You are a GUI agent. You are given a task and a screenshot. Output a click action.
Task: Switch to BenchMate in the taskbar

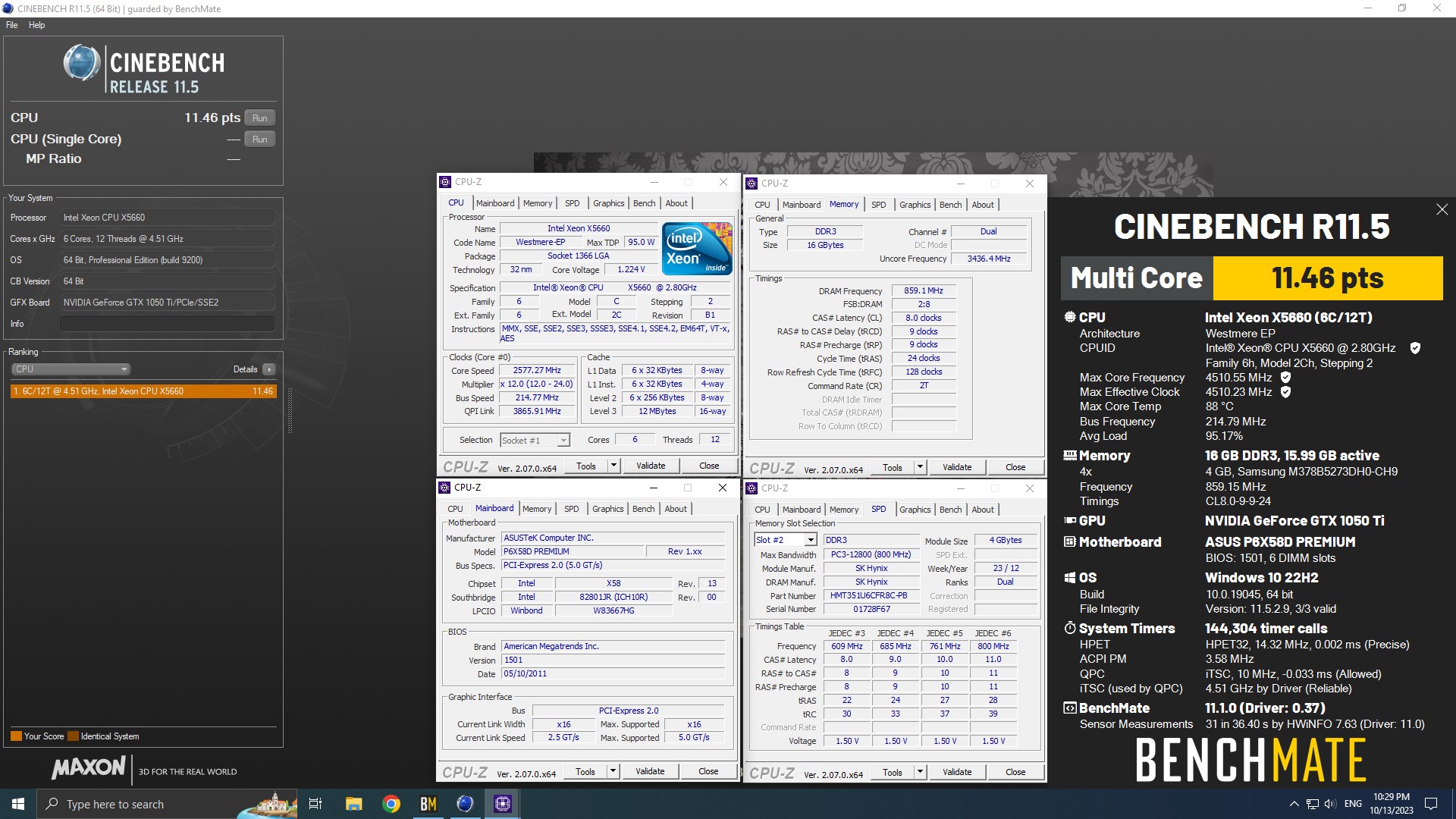click(x=428, y=804)
